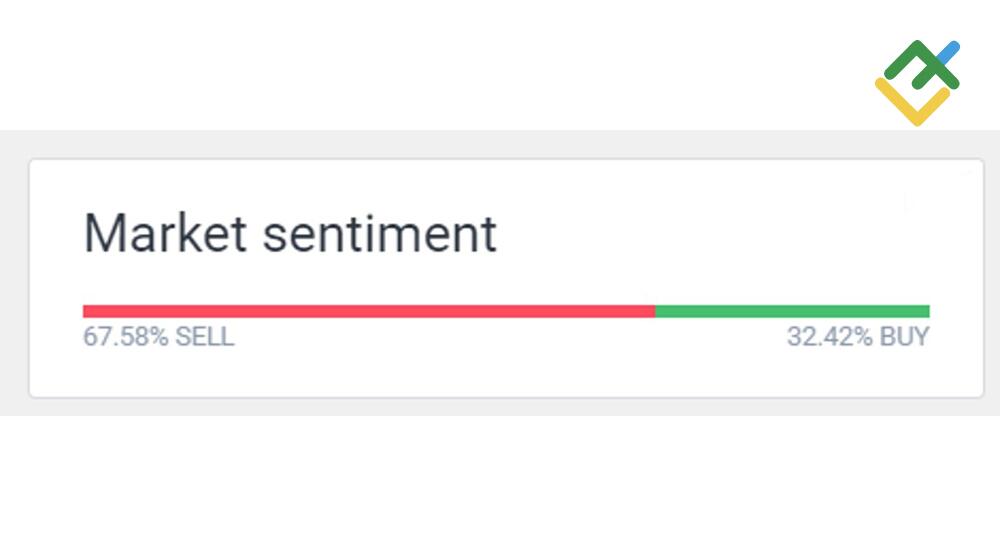Click the LiteFinance logo icon
Image resolution: width=1000 pixels, height=545 pixels.
917,83
